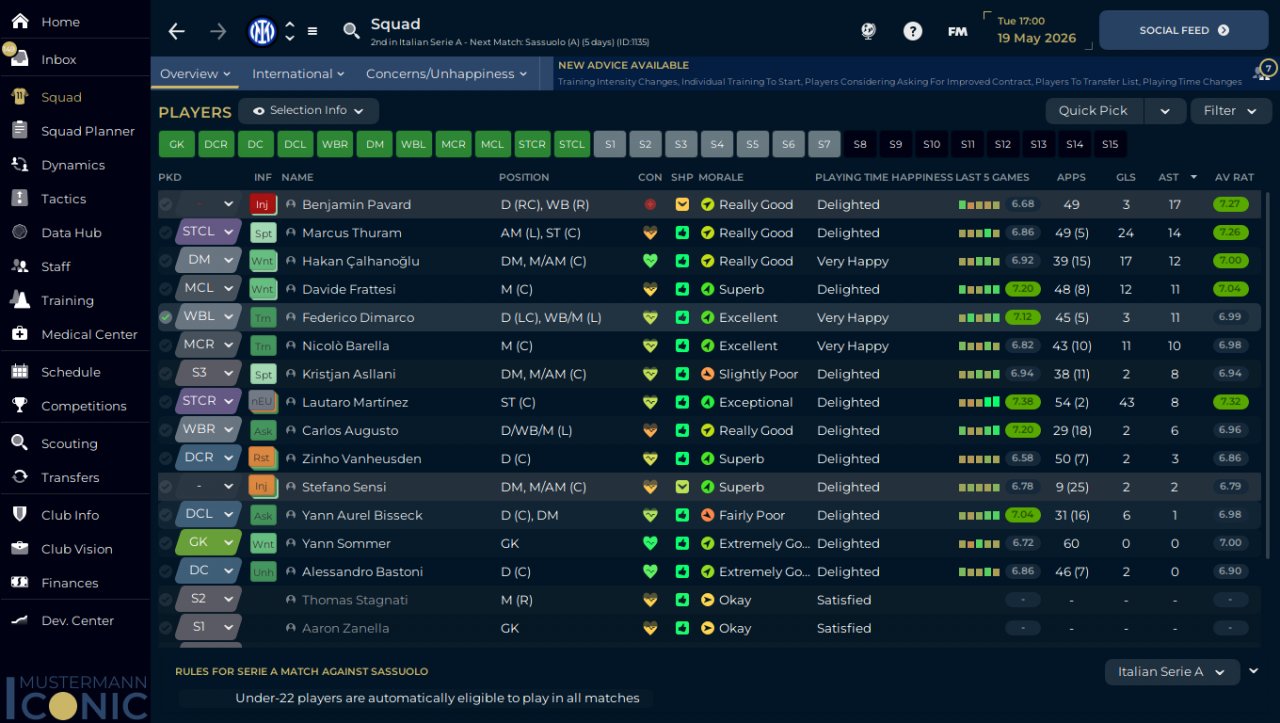This screenshot has height=723, width=1280.
Task: Collapse the match rules panel chevron
Action: [1254, 671]
